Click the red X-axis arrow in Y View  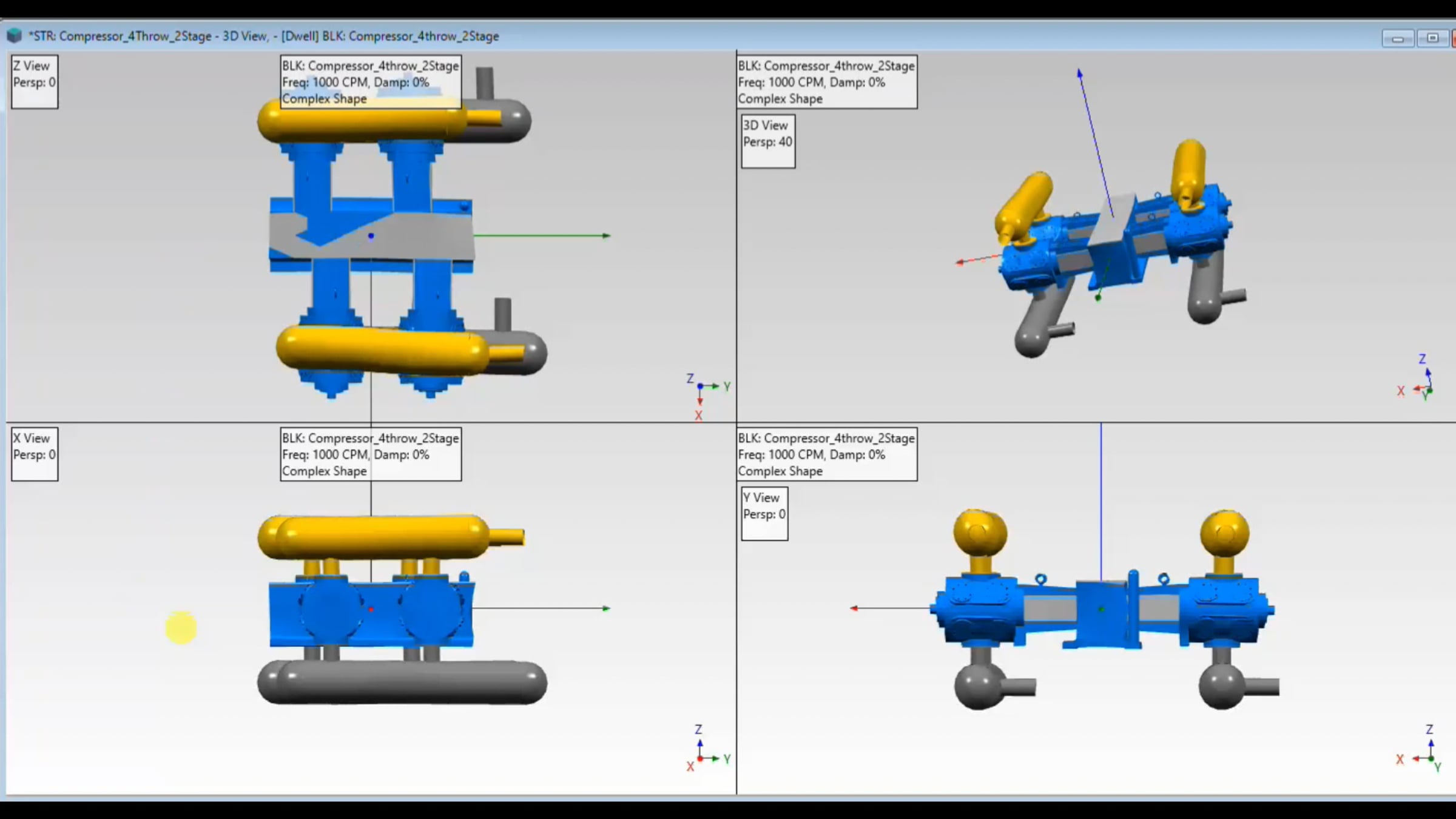tap(855, 608)
